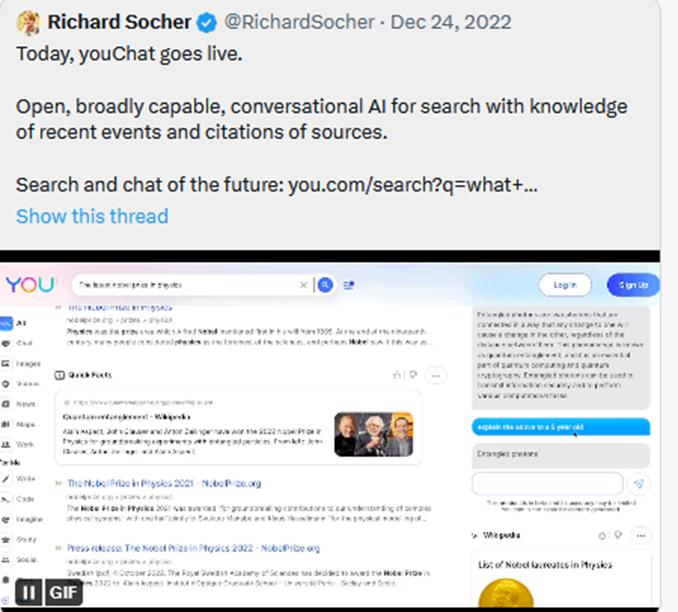
Task: Open the Code app in sidebar
Action: (25, 499)
